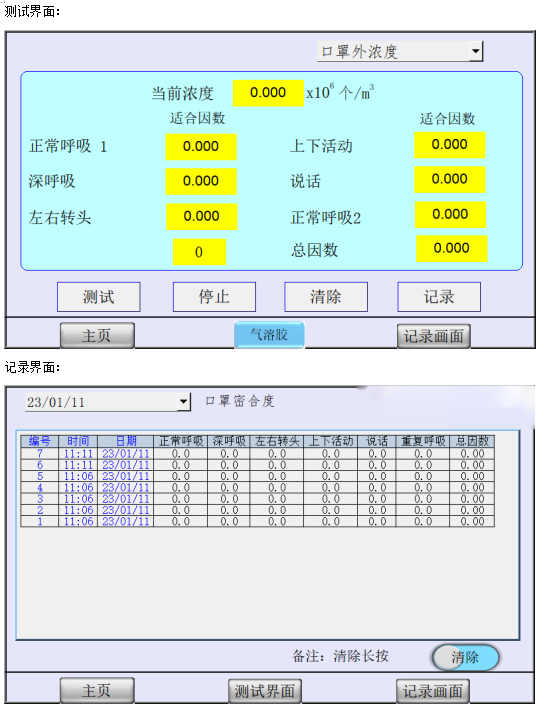537x705 pixels.
Task: Open 记录画面 from test screen
Action: click(434, 336)
